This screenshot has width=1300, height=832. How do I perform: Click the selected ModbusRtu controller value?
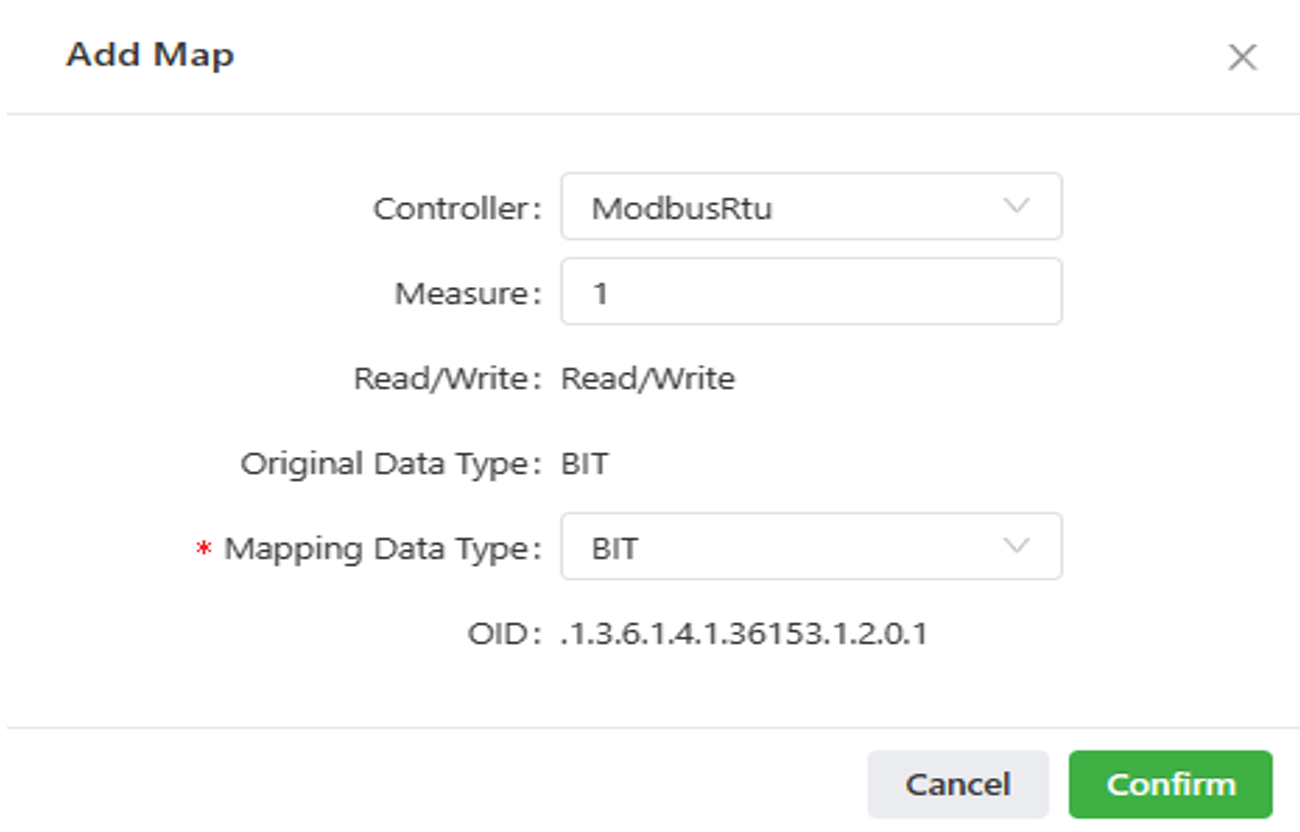682,208
